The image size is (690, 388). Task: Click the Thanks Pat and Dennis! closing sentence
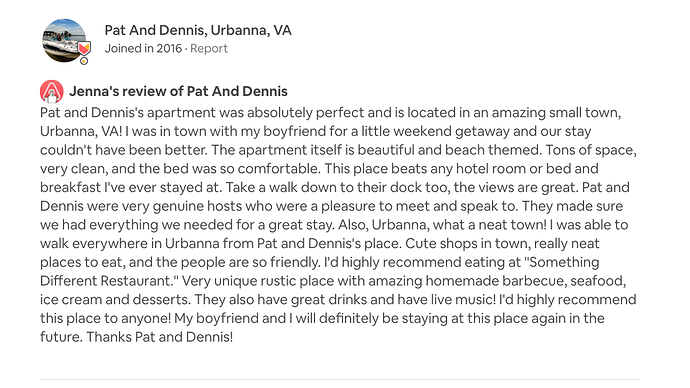[x=160, y=337]
